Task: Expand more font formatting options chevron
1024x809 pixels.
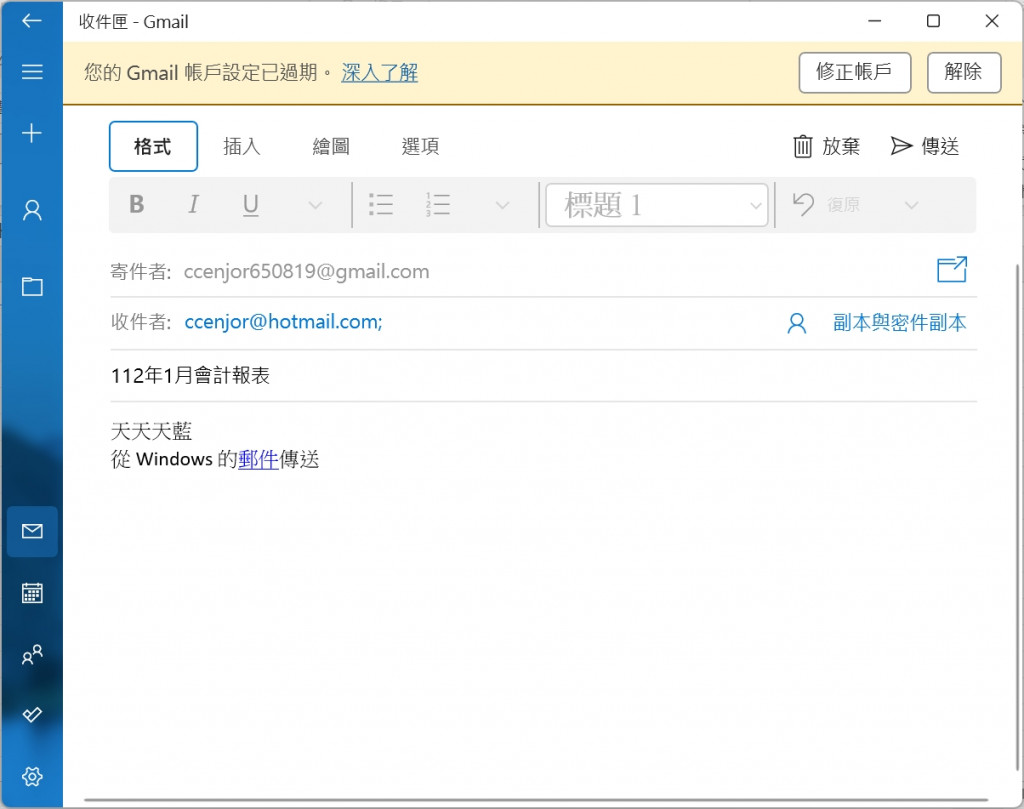Action: 315,206
